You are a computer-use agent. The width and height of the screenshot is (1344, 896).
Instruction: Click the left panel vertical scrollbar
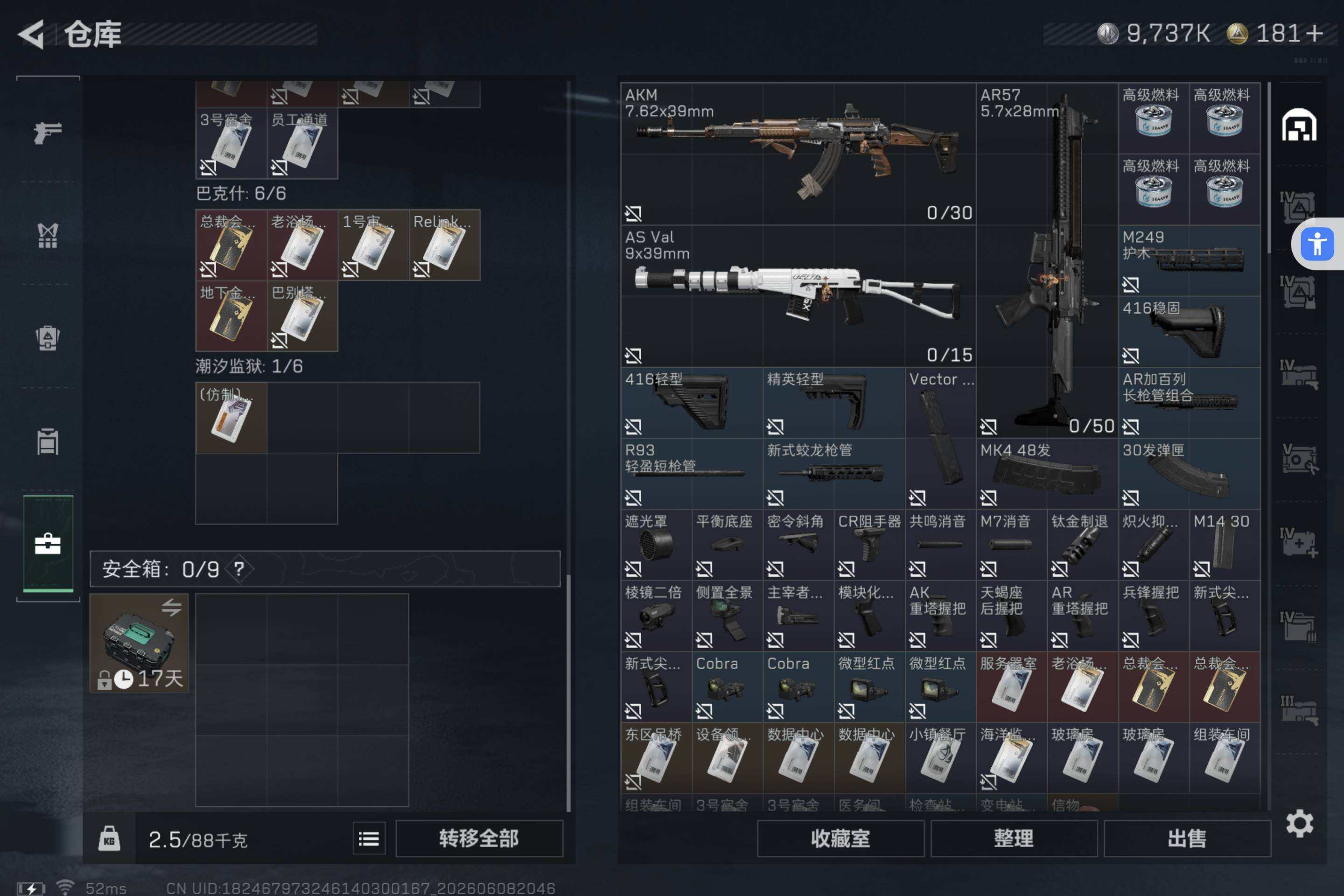[568, 693]
